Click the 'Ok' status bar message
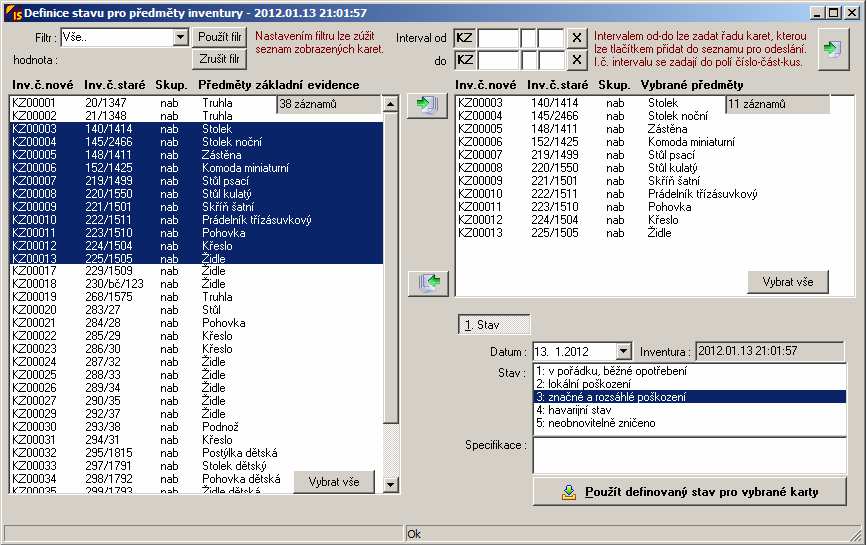This screenshot has height=545, width=867. 414,534
